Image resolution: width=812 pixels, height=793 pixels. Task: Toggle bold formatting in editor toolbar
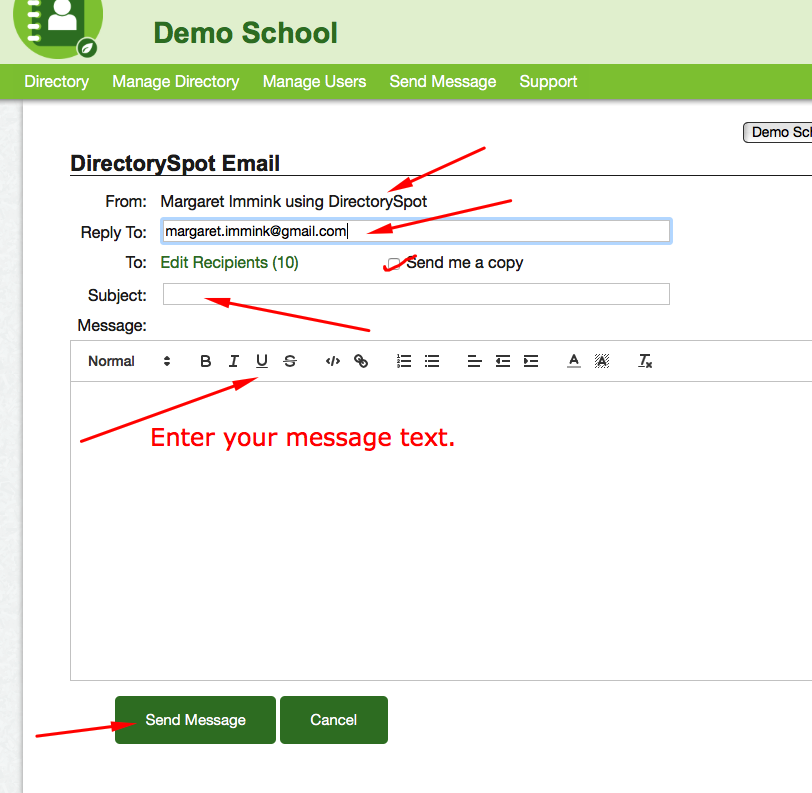(206, 361)
